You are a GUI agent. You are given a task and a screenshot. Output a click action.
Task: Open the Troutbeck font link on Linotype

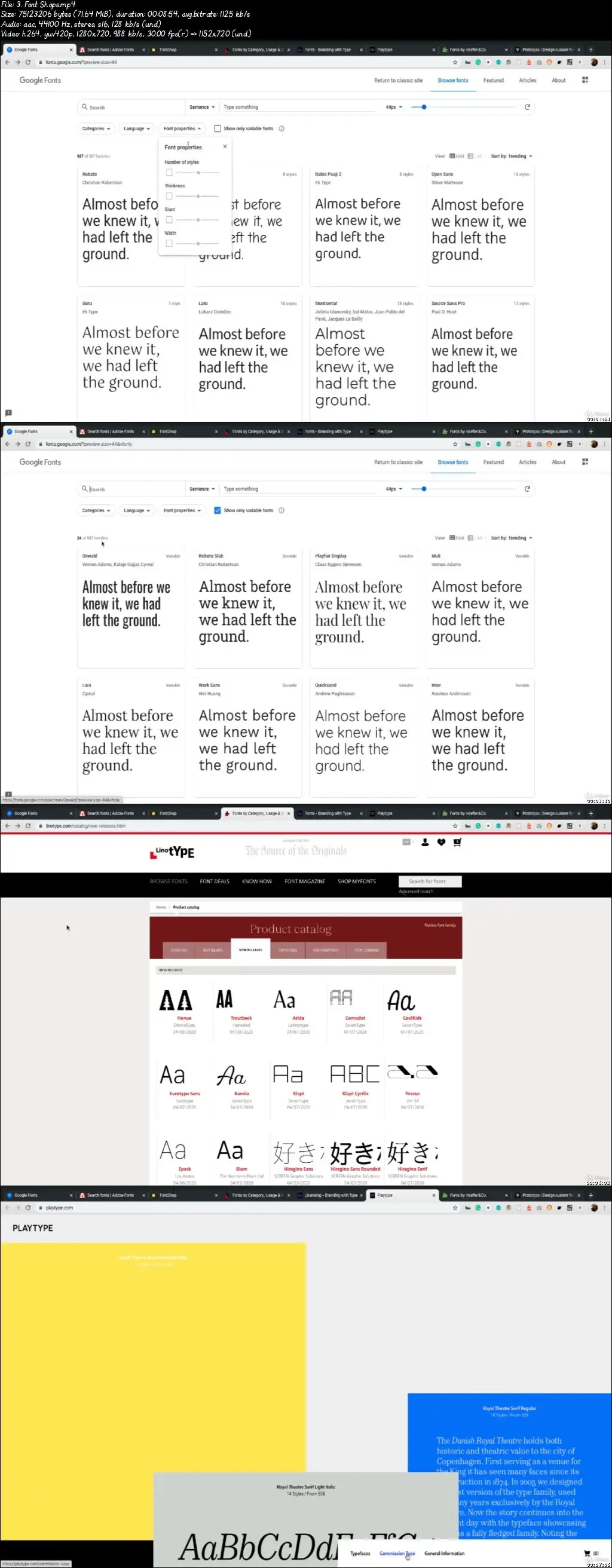[x=241, y=1018]
